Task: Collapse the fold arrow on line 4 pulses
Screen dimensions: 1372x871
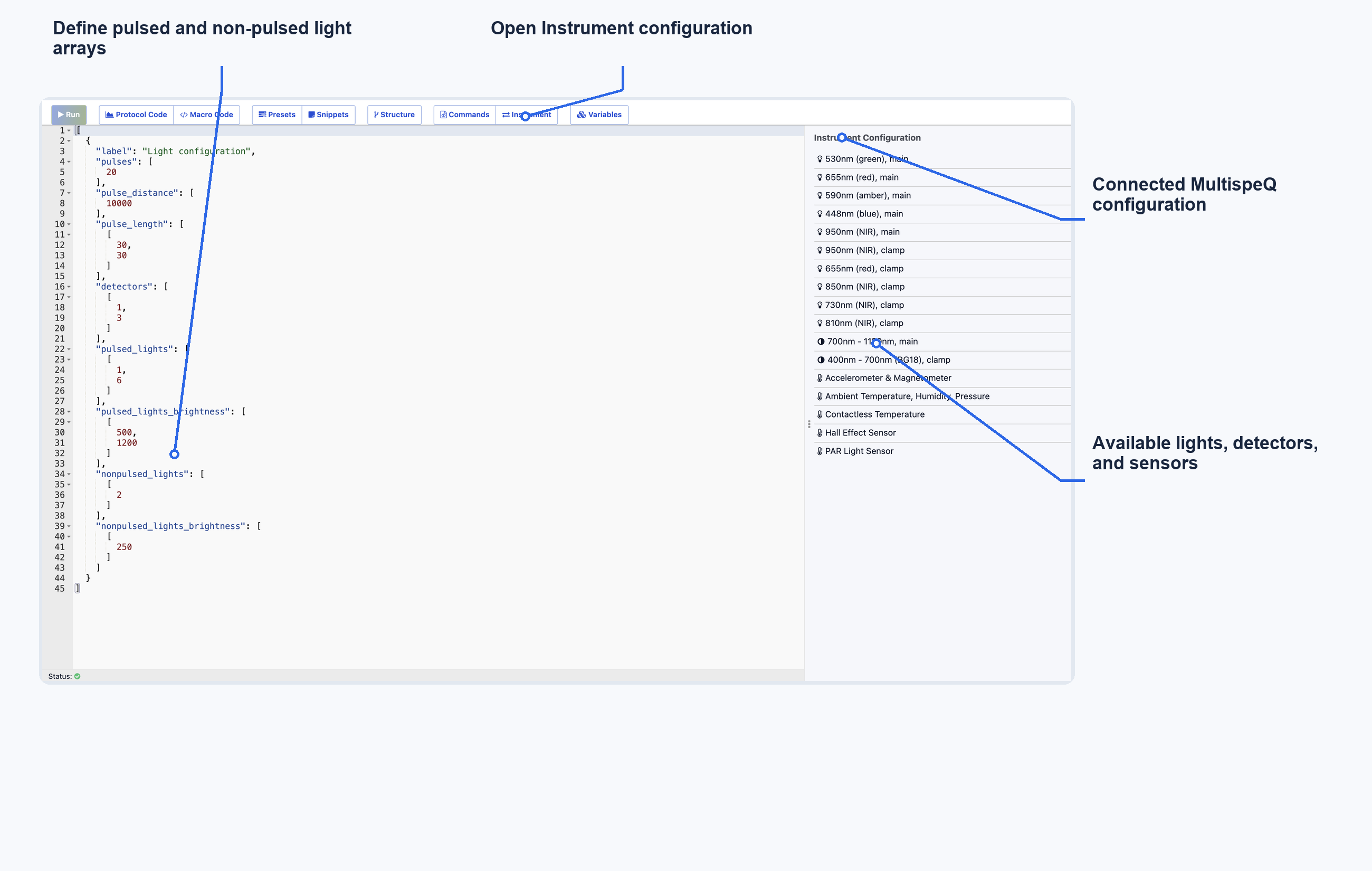Action: pyautogui.click(x=69, y=162)
